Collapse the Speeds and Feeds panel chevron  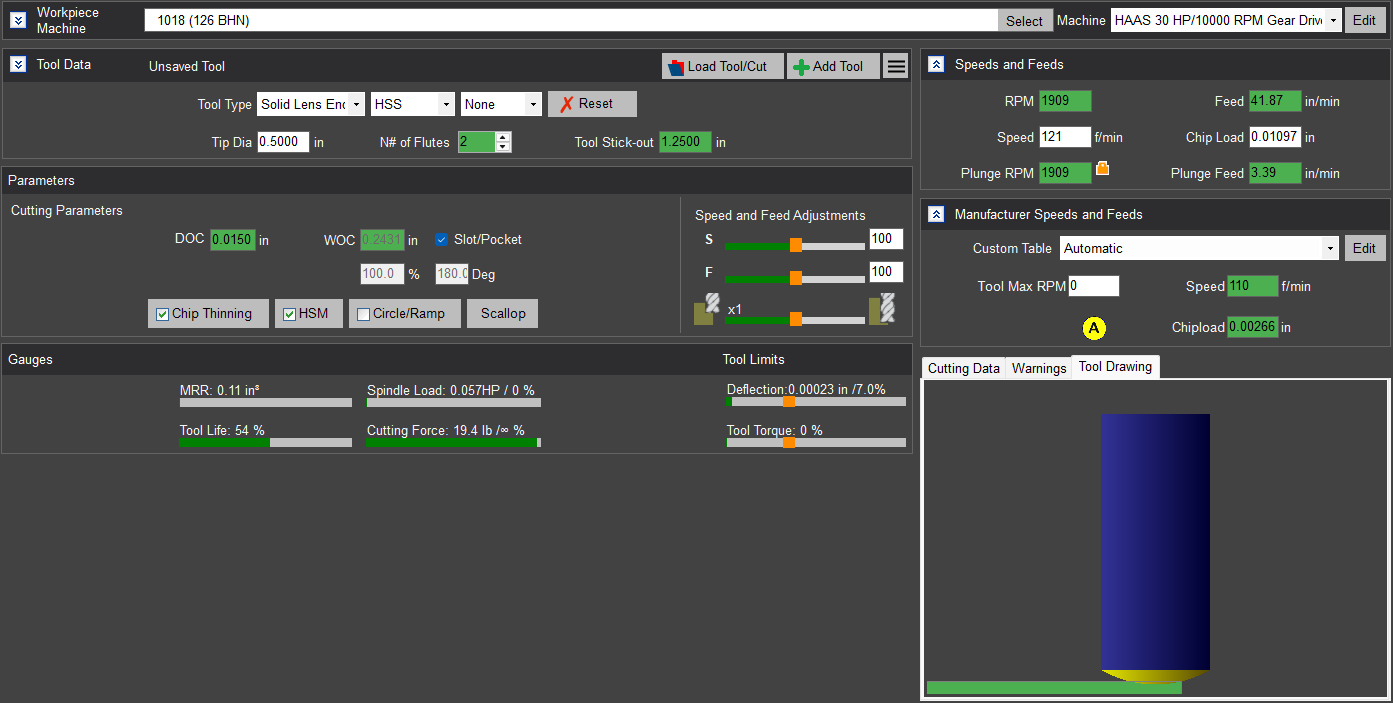point(936,64)
